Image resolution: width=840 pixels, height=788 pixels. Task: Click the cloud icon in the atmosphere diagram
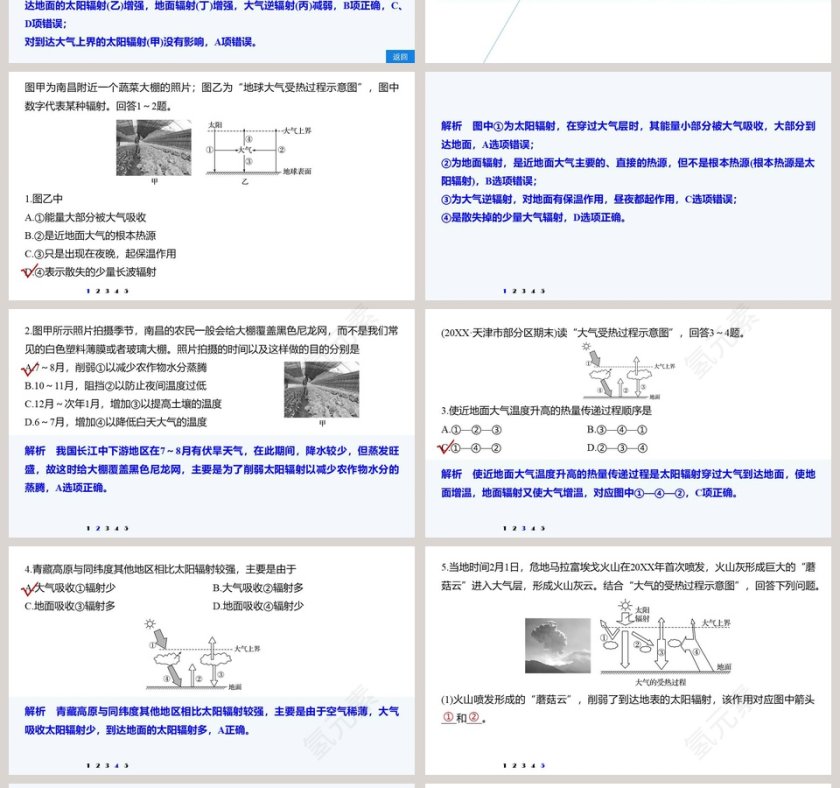click(601, 374)
